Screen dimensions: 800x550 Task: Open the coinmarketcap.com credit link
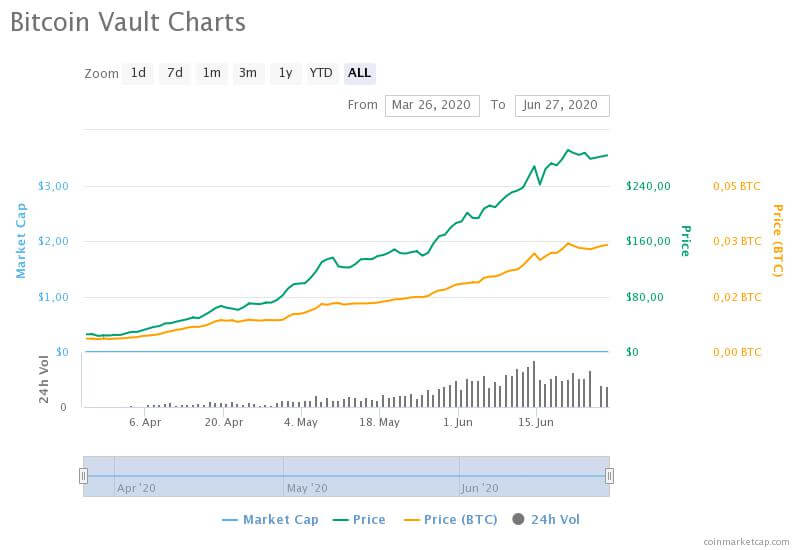(746, 542)
